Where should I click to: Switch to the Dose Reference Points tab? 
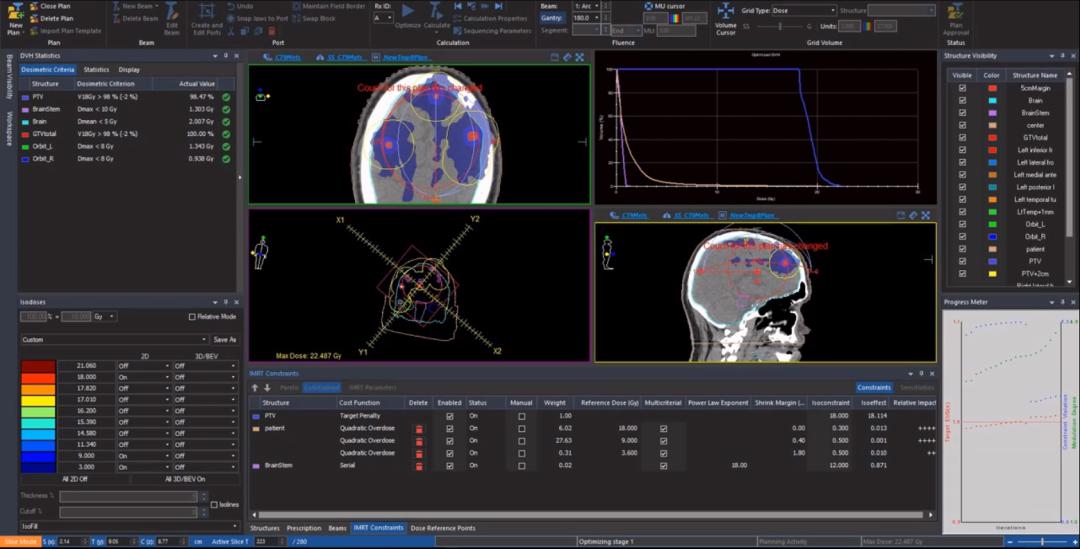442,528
